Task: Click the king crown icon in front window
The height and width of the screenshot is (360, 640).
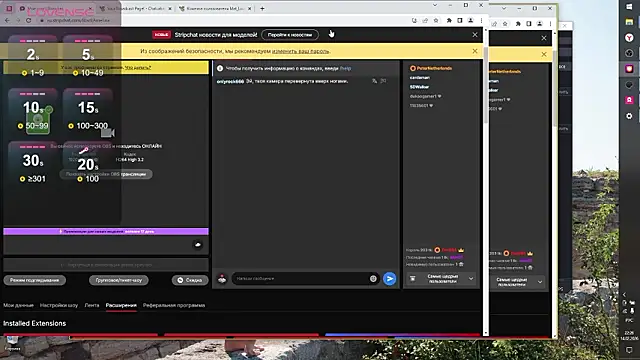Action: (461, 250)
